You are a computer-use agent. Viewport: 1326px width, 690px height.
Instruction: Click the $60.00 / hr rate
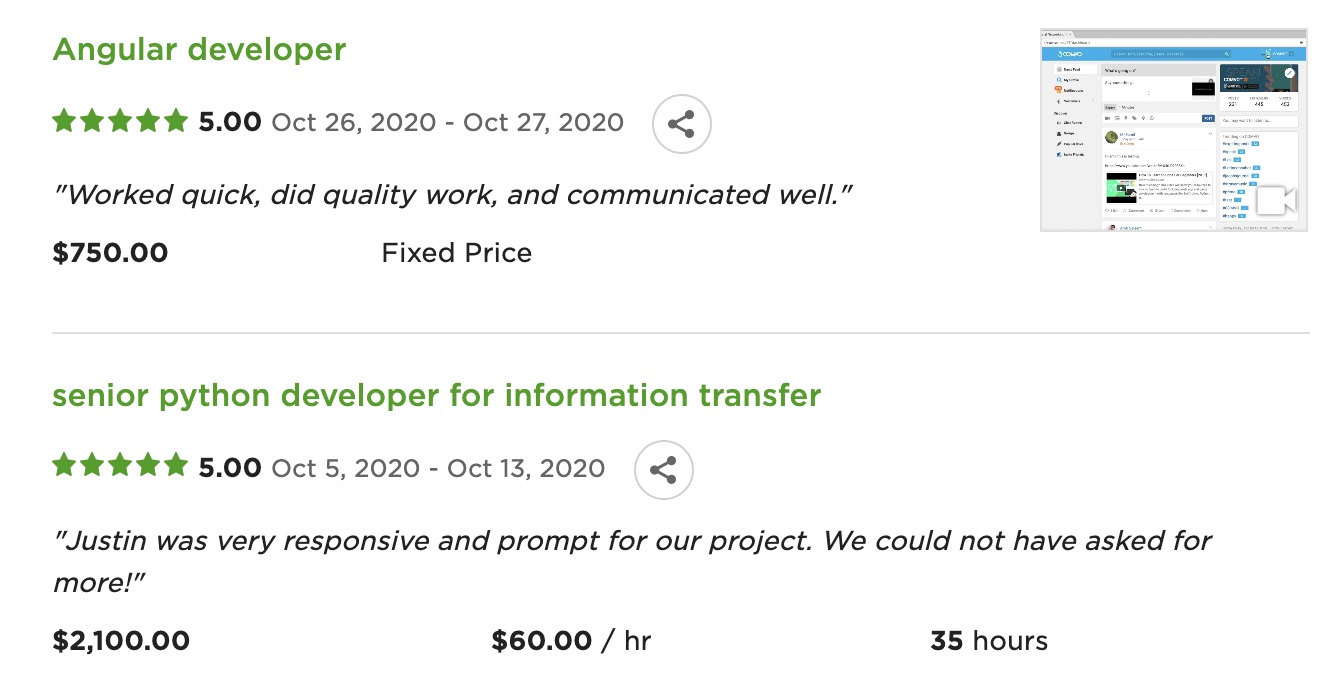coord(571,641)
